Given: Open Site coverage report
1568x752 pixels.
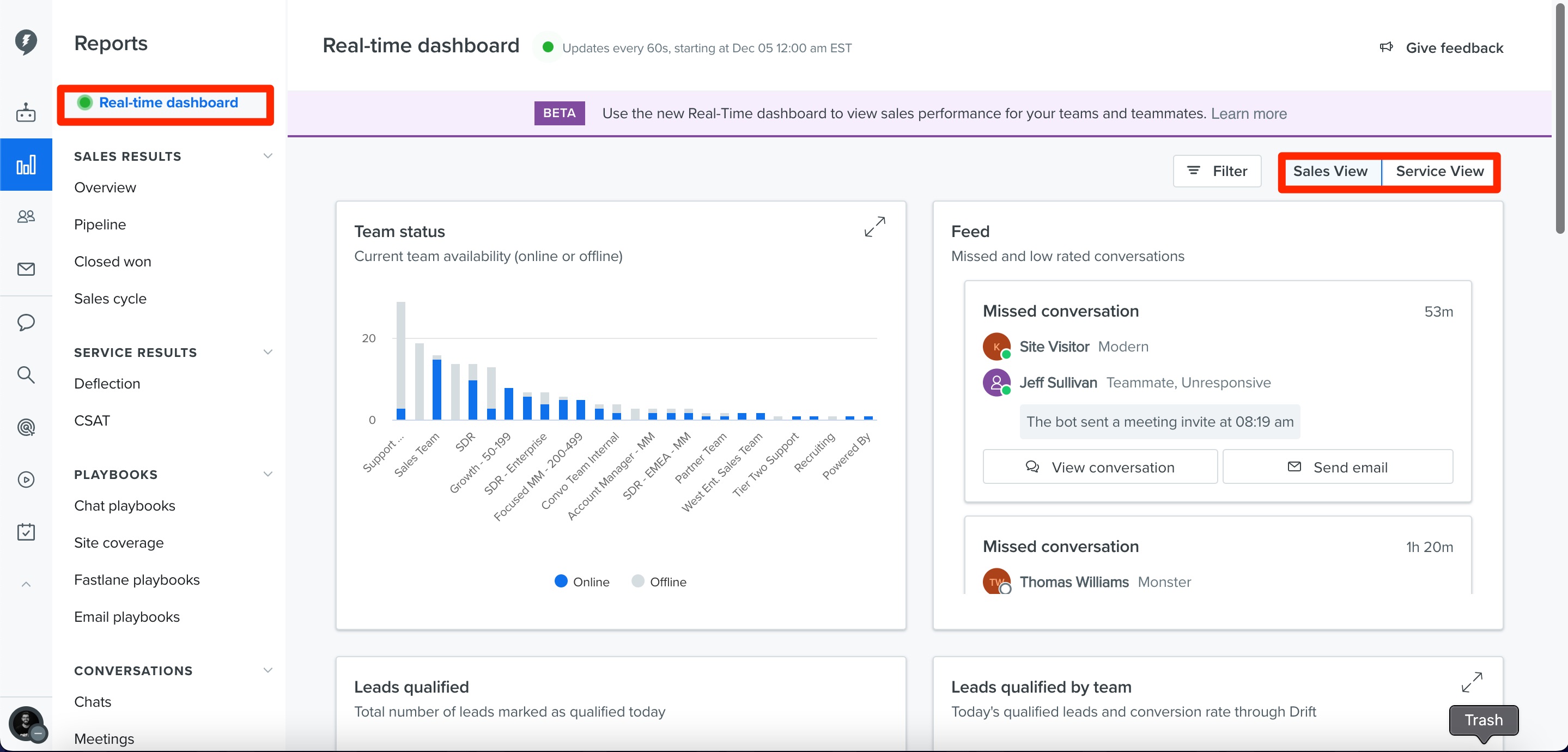Looking at the screenshot, I should coord(119,543).
